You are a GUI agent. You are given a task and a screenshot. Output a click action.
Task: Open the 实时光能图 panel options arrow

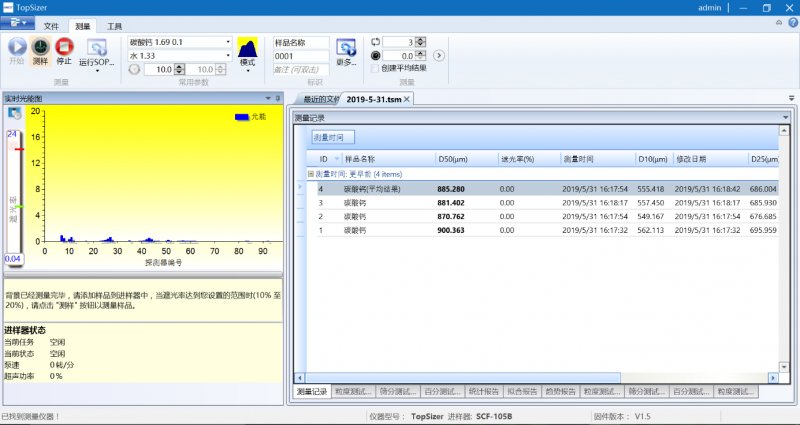268,98
